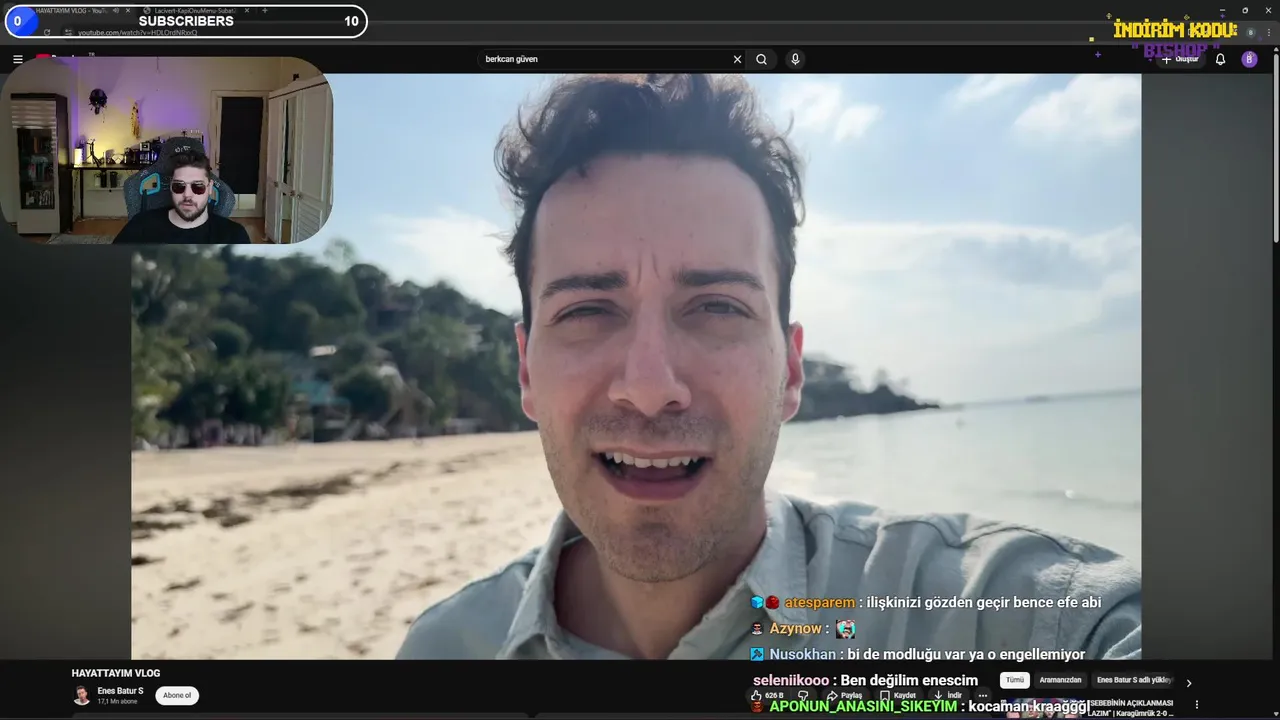Click the magnifier search button
The height and width of the screenshot is (720, 1280).
(x=761, y=59)
